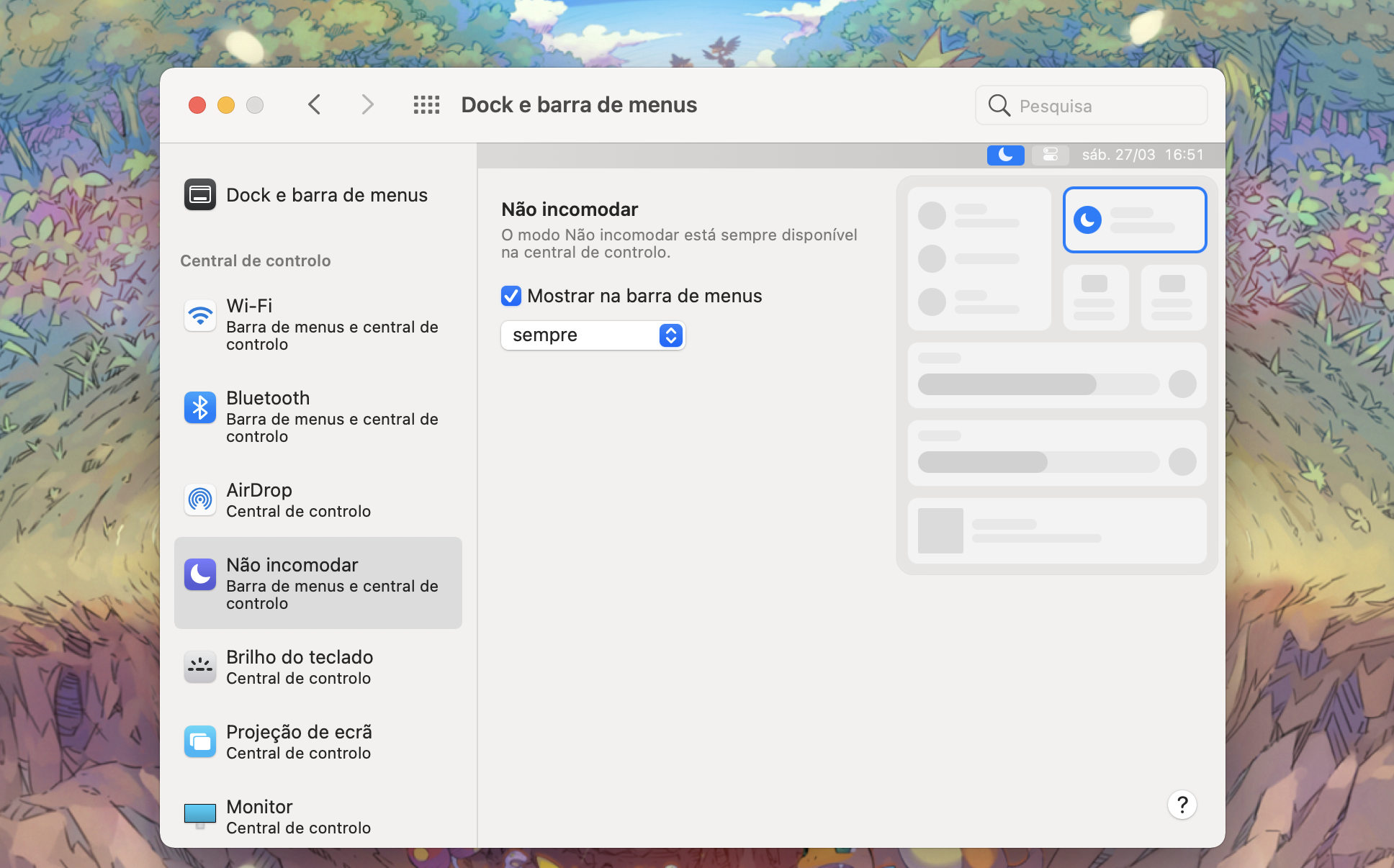Open the sempre dropdown menu
Image resolution: width=1394 pixels, height=868 pixels.
pos(593,335)
